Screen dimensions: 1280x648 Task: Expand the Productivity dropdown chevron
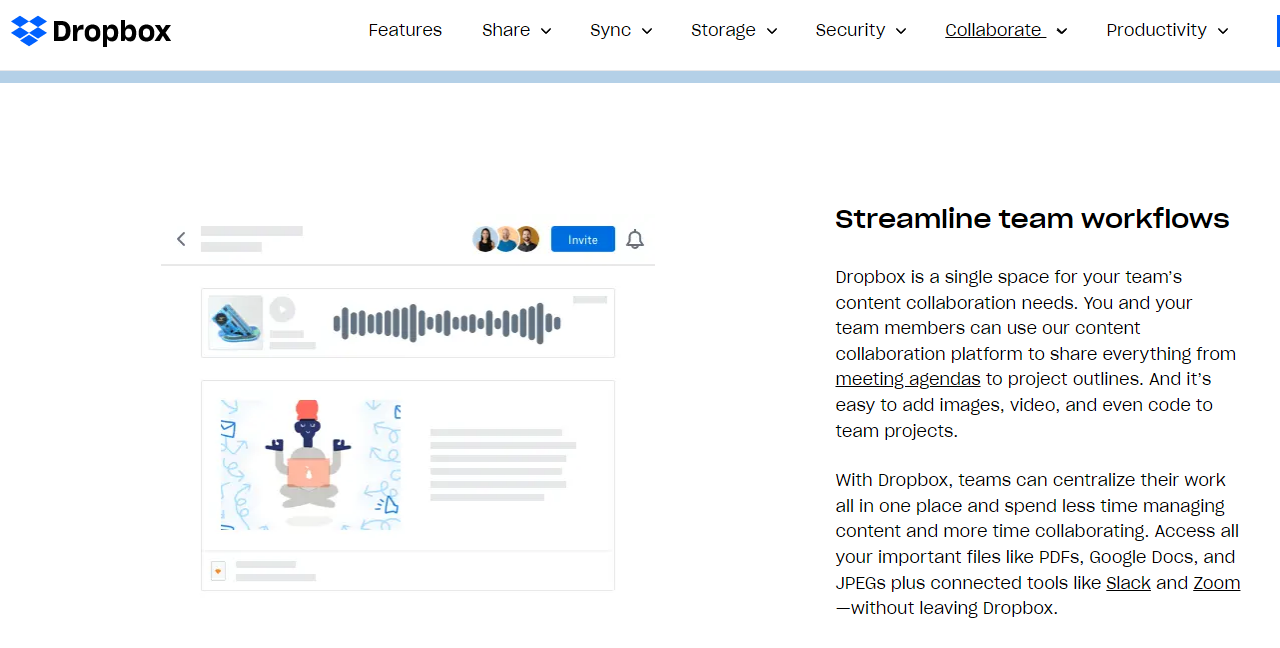click(1223, 31)
